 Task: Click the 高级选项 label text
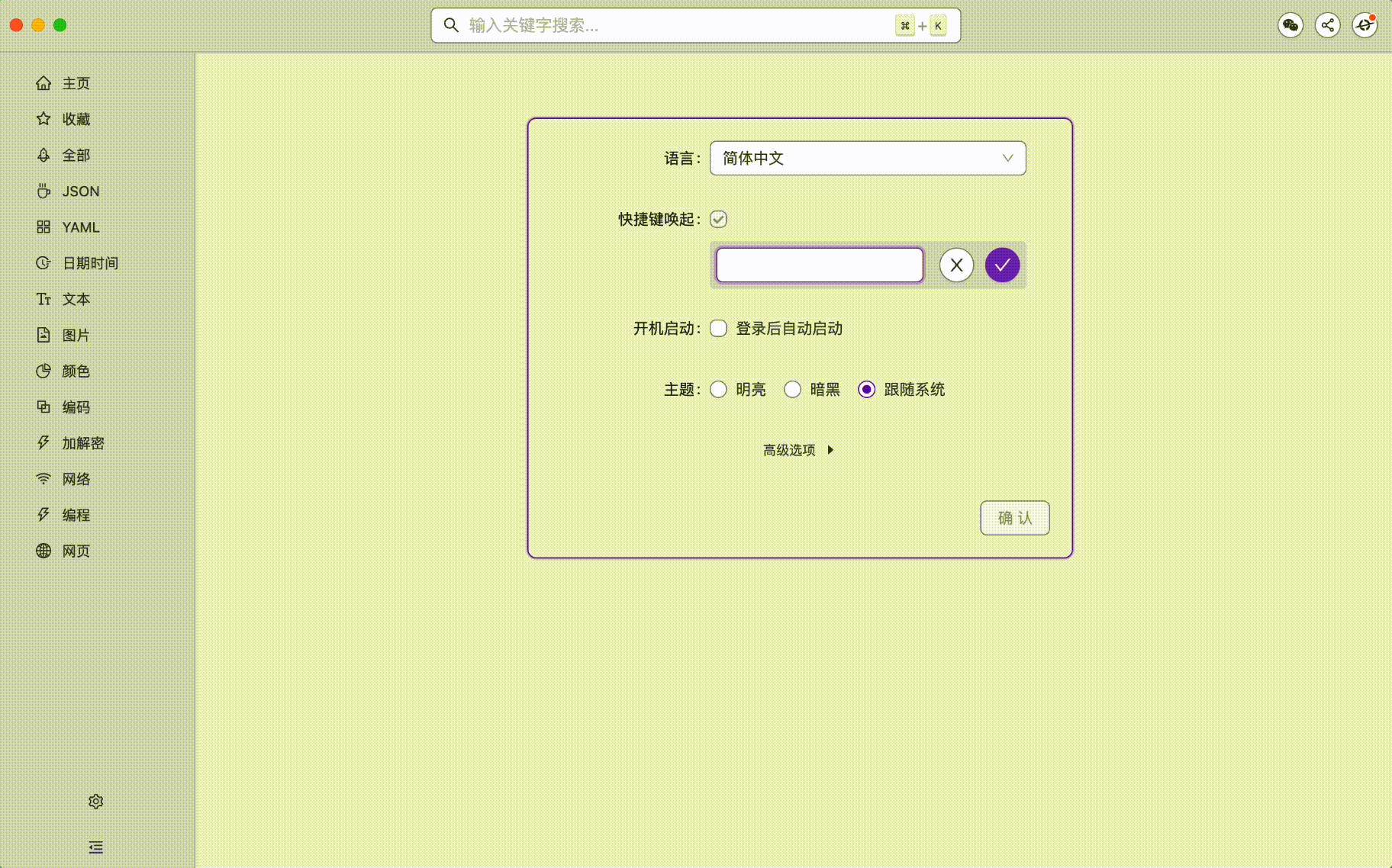tap(789, 450)
